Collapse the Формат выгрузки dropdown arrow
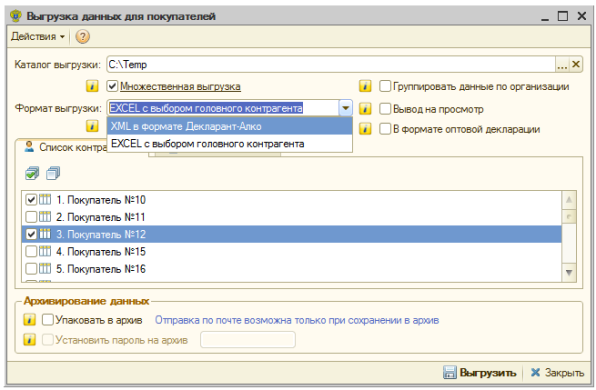 pos(346,108)
